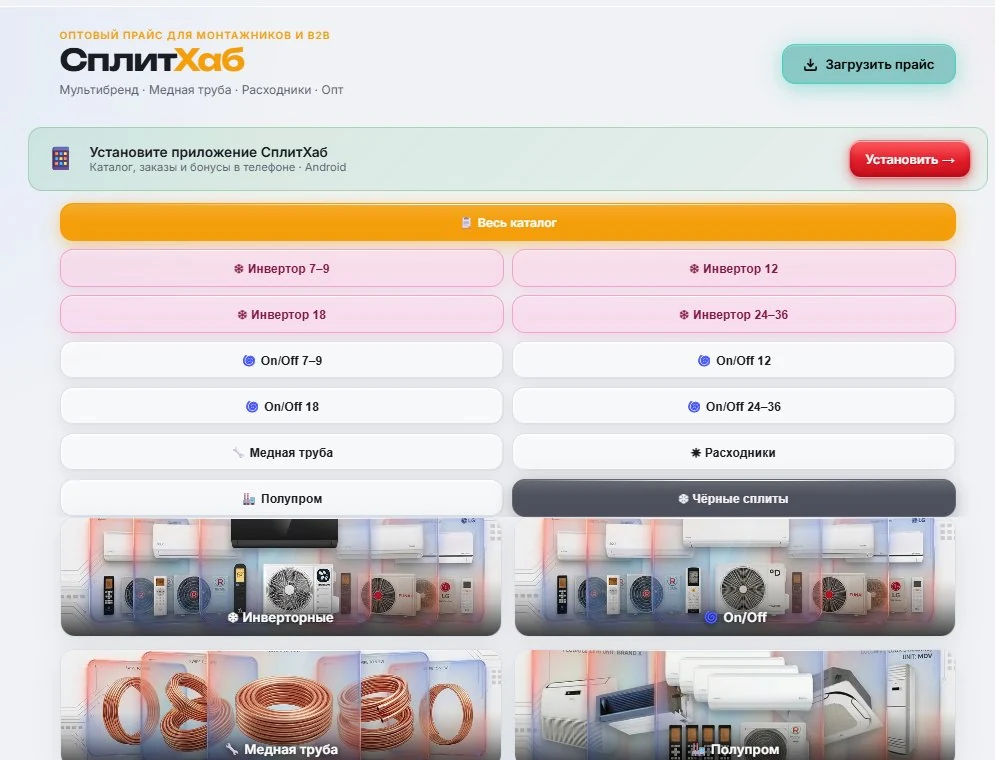This screenshot has height=760, width=995.
Task: Choose the On/Off 7–9 filter
Action: pos(282,360)
